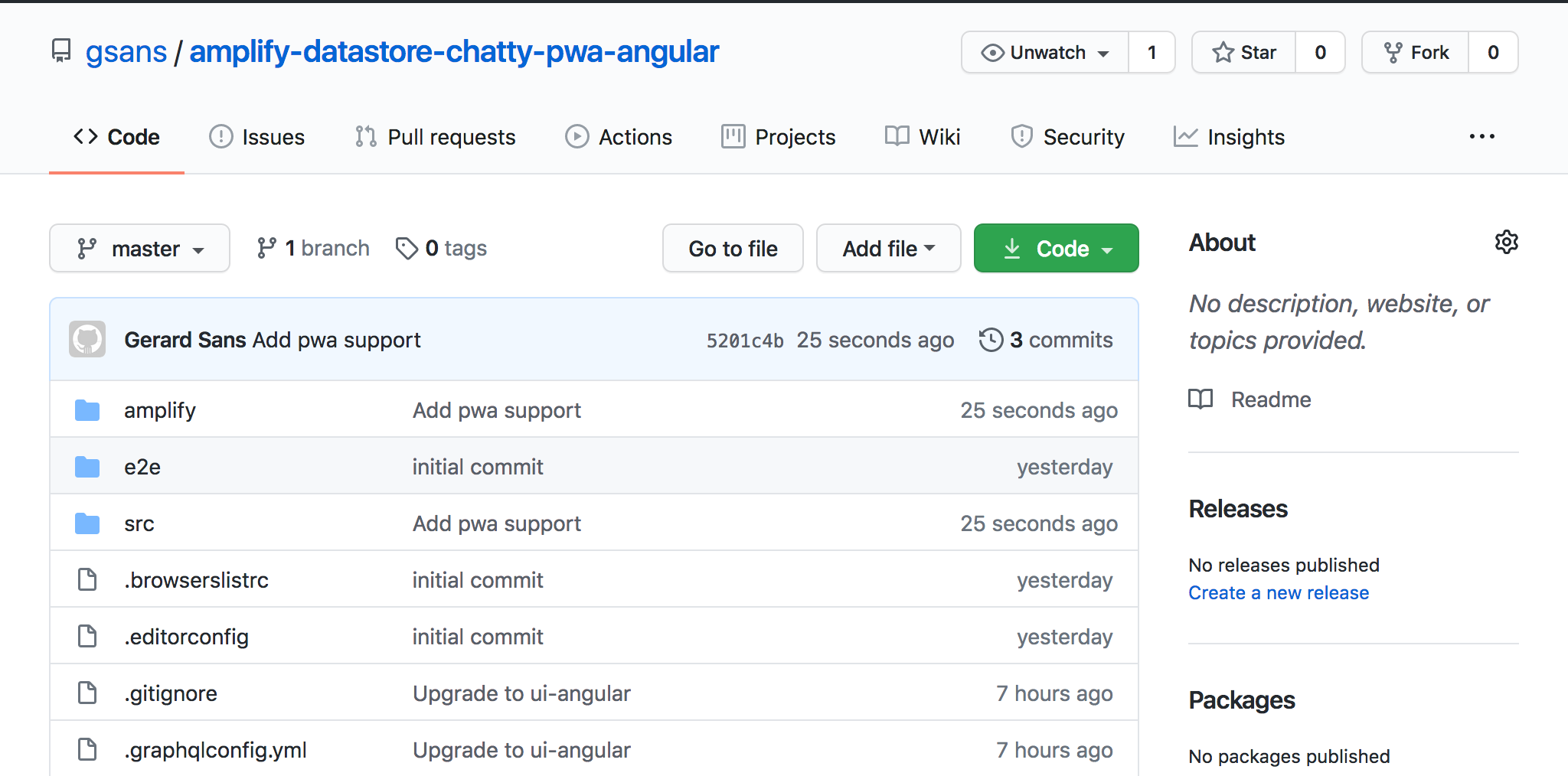Expand the master branch selector

click(139, 248)
